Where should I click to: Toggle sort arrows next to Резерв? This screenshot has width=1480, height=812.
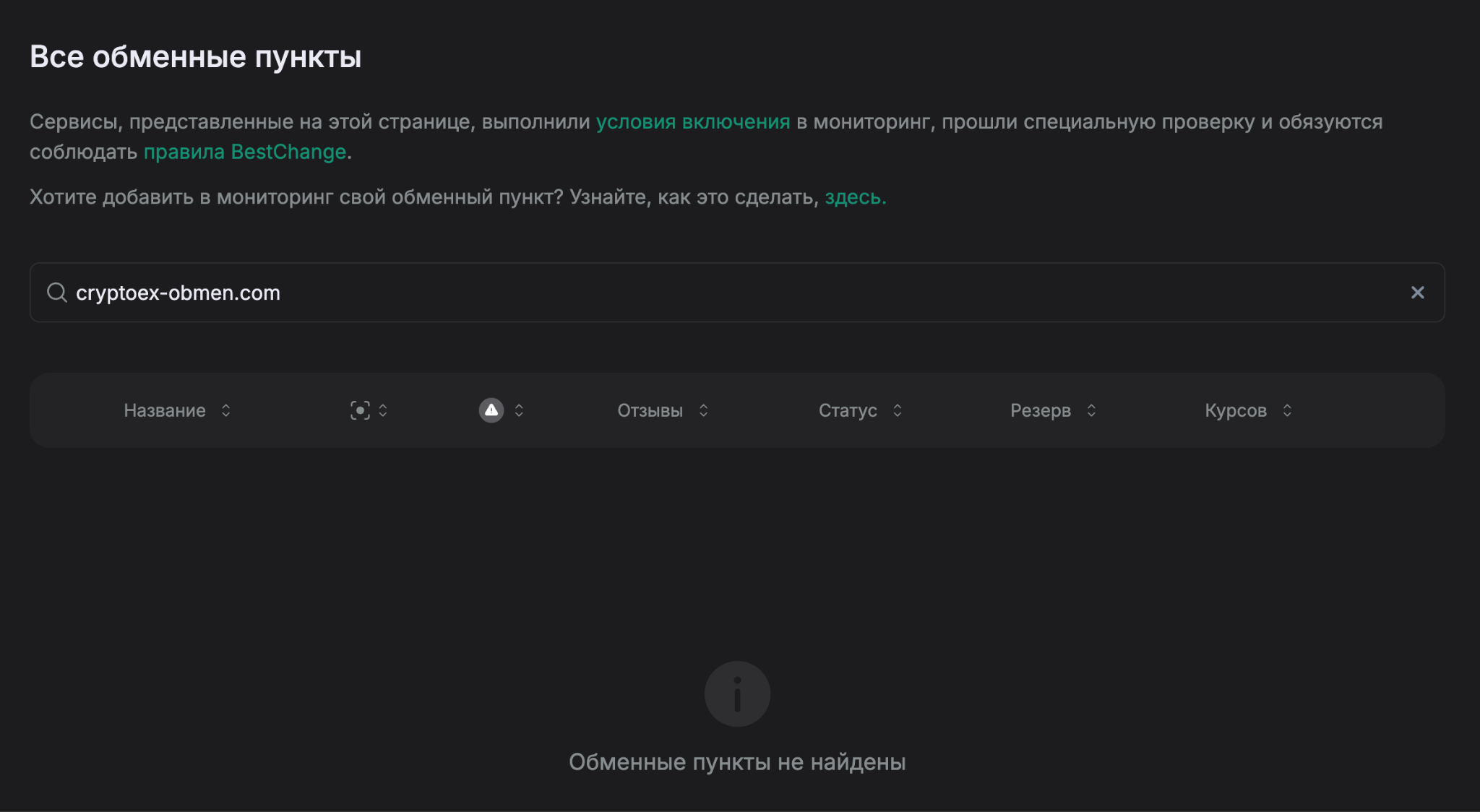(1091, 410)
